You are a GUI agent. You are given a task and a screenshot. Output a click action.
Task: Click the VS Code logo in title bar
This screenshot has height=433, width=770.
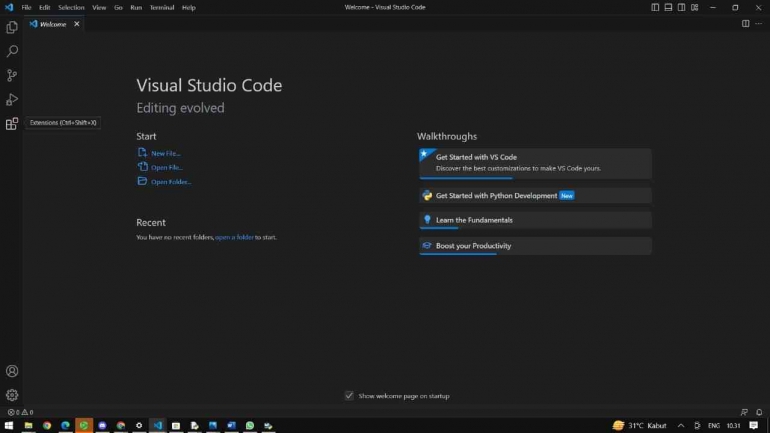pyautogui.click(x=9, y=7)
